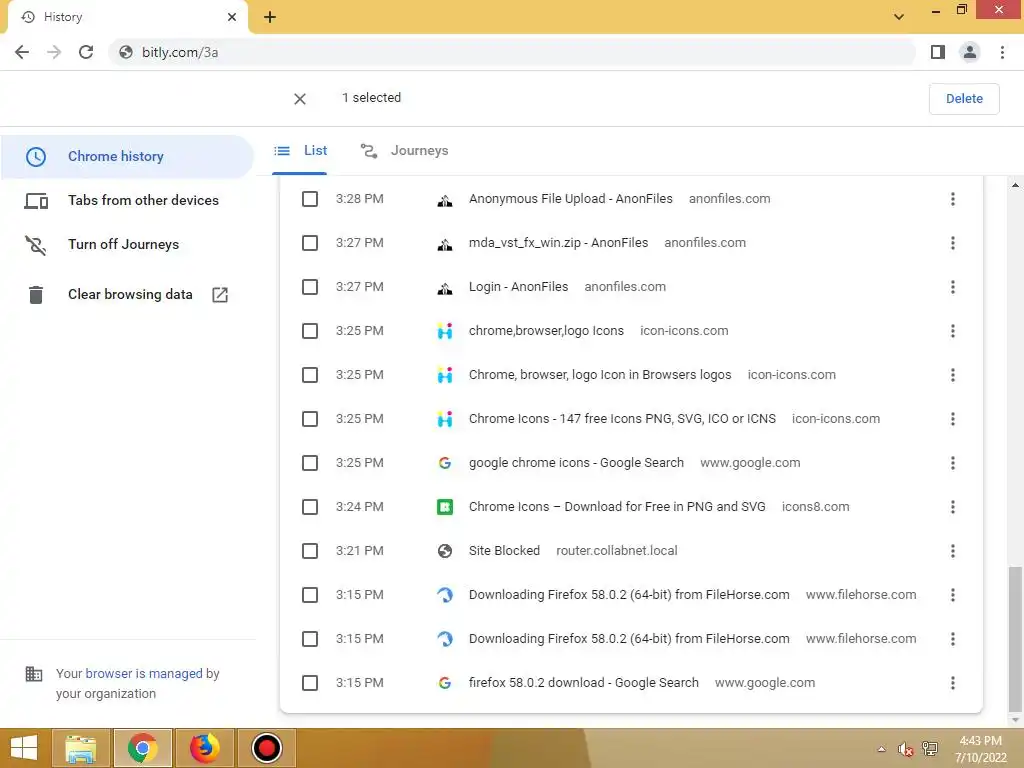Viewport: 1024px width, 768px height.
Task: Delete the selected history entry
Action: [x=964, y=99]
